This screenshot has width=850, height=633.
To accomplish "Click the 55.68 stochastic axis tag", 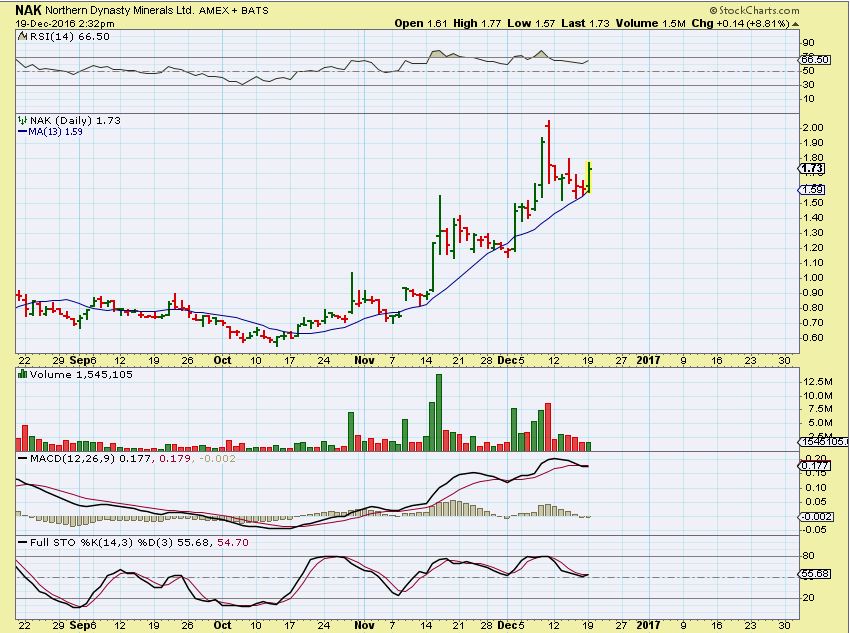I will (x=815, y=573).
